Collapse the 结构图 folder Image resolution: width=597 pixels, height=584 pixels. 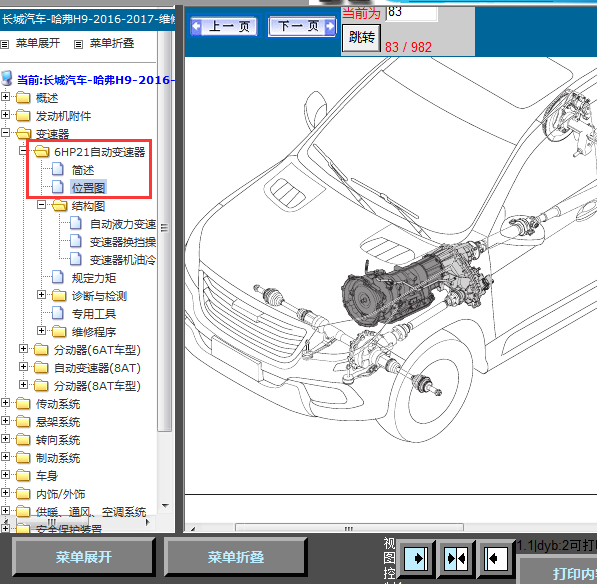[42, 205]
